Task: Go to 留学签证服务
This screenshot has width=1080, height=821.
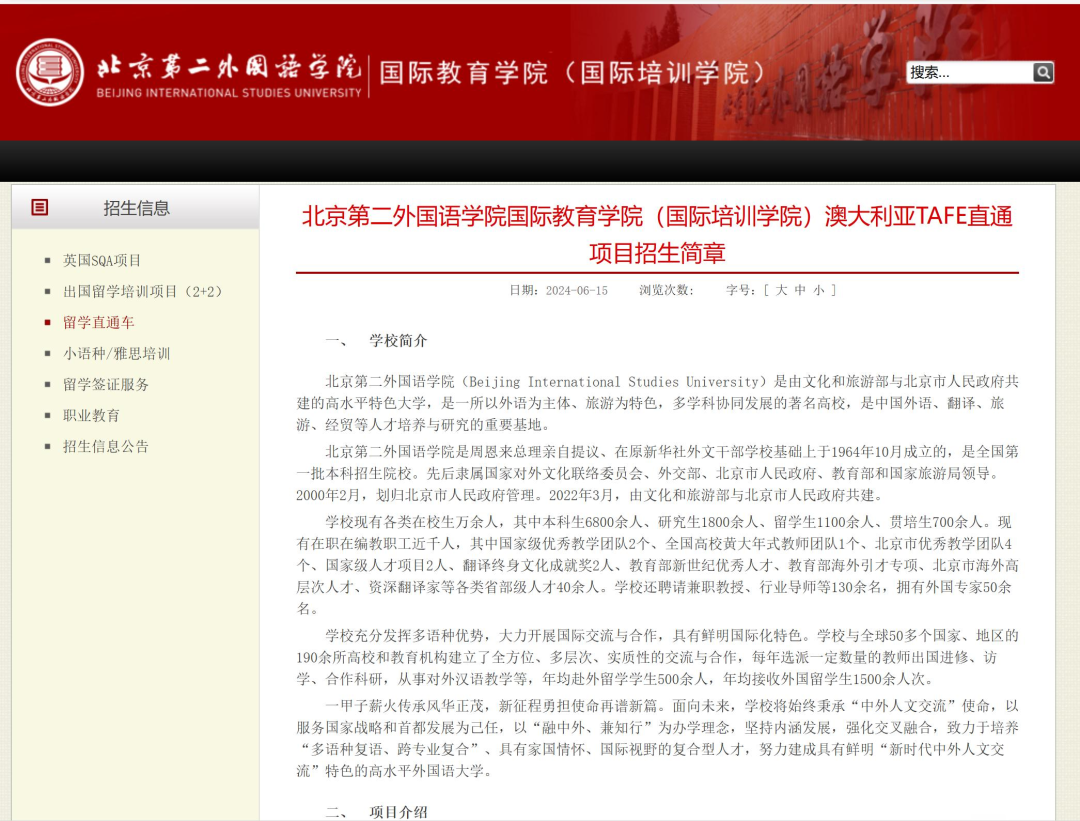Action: [x=106, y=384]
